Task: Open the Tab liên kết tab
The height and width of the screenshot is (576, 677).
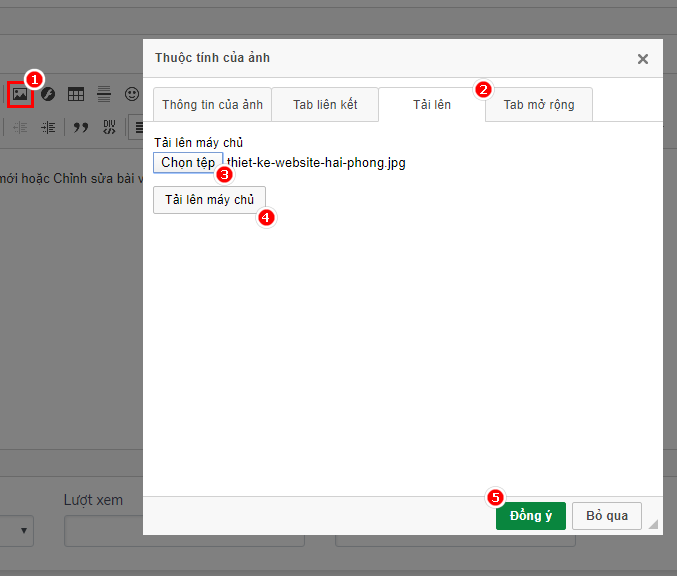Action: click(325, 105)
